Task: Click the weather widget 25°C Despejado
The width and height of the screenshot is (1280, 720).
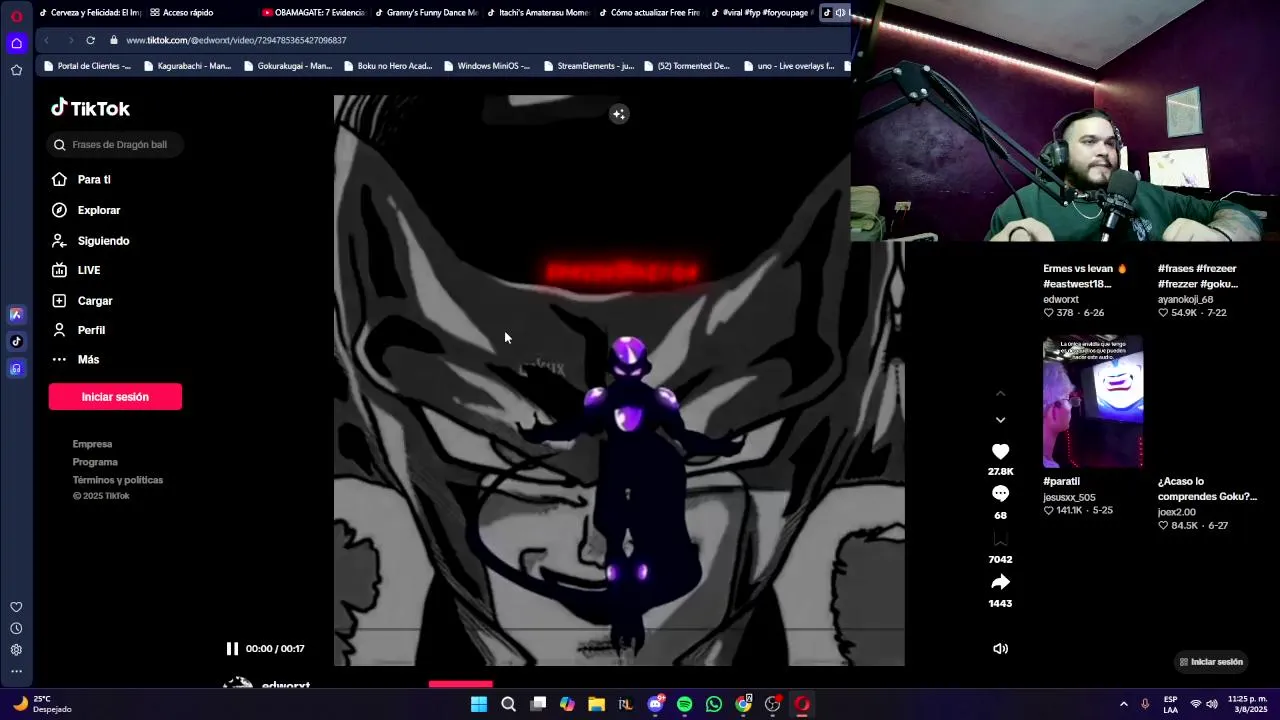Action: click(x=40, y=704)
